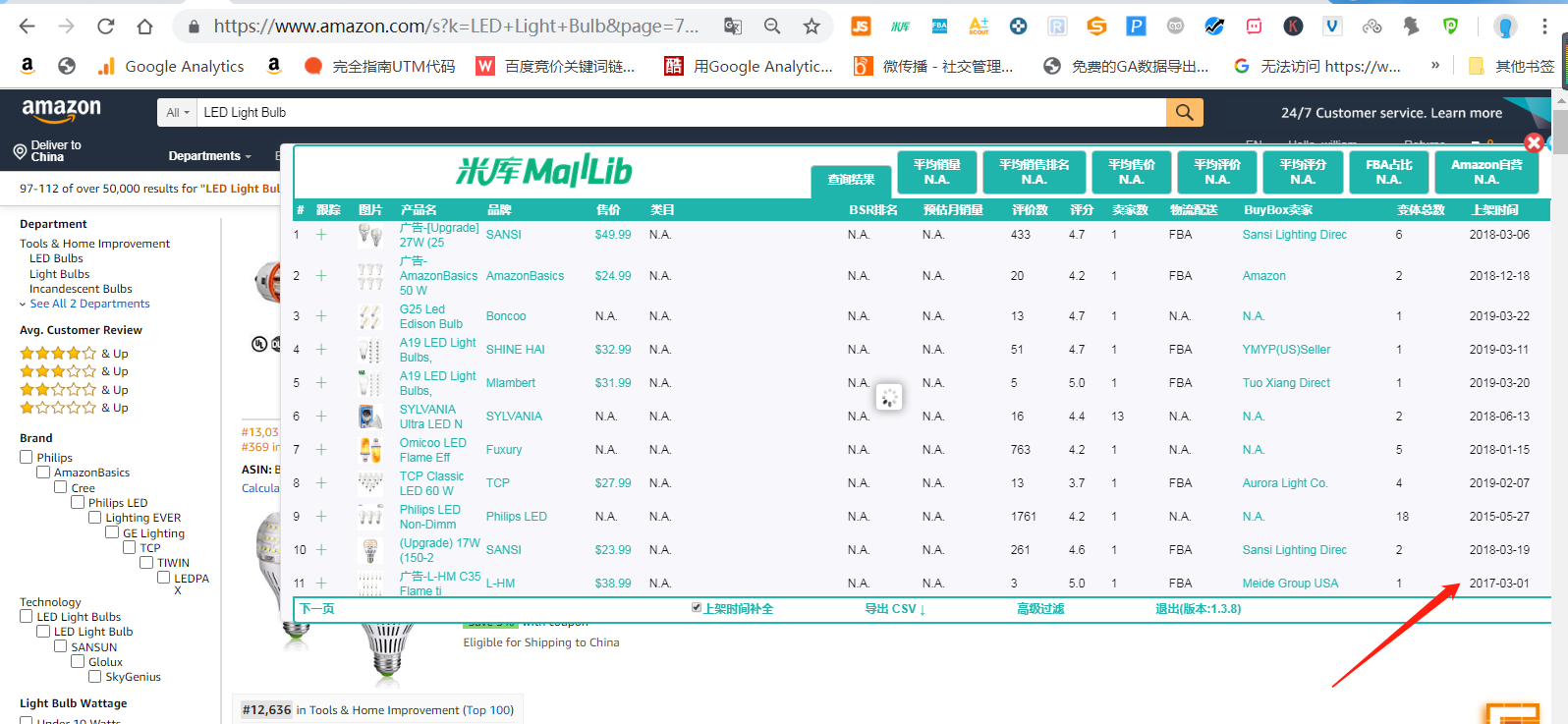Track row 1 SANSI with plus icon
This screenshot has width=1568, height=724.
[321, 235]
